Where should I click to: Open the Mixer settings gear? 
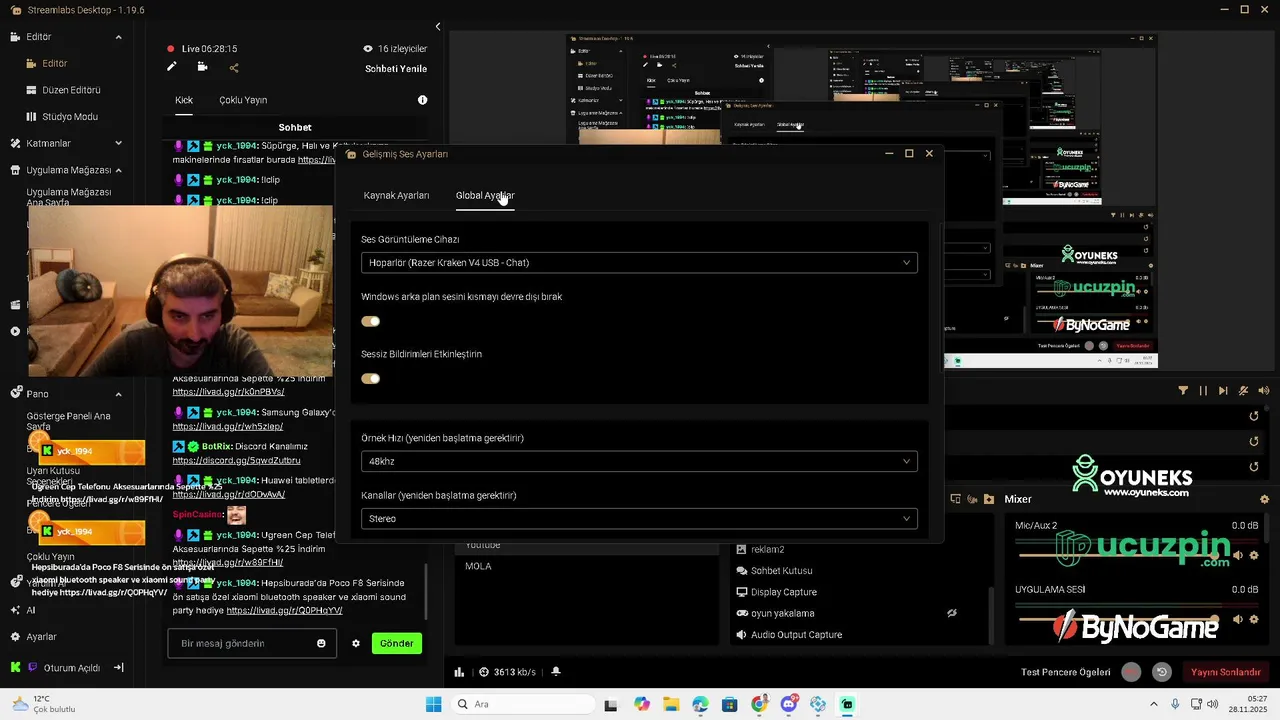(x=1264, y=499)
